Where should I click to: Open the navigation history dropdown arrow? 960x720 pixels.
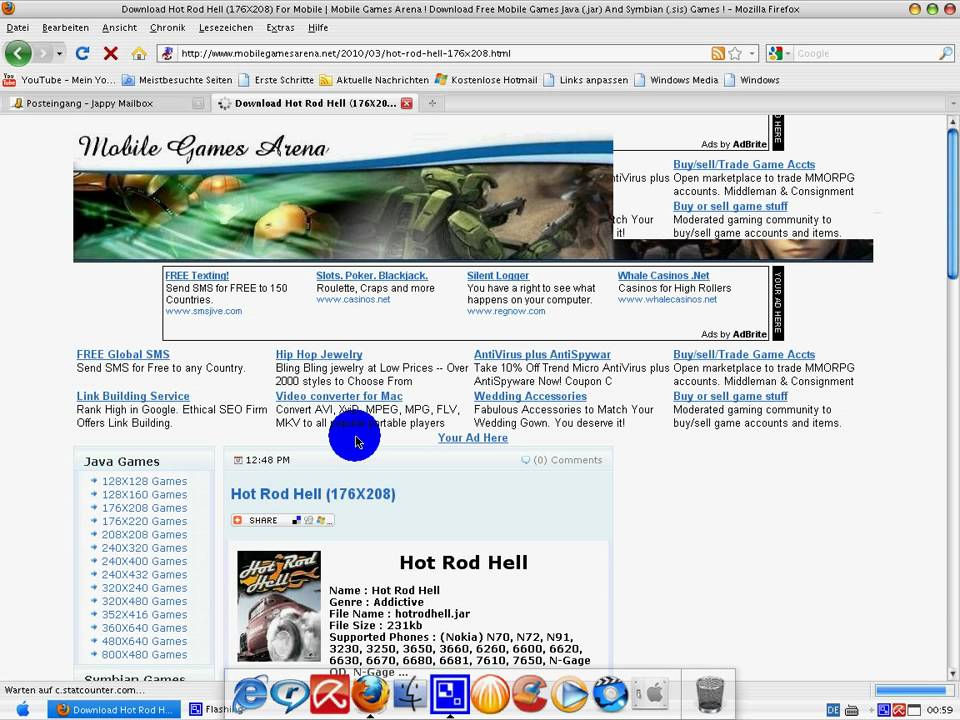pyautogui.click(x=59, y=54)
